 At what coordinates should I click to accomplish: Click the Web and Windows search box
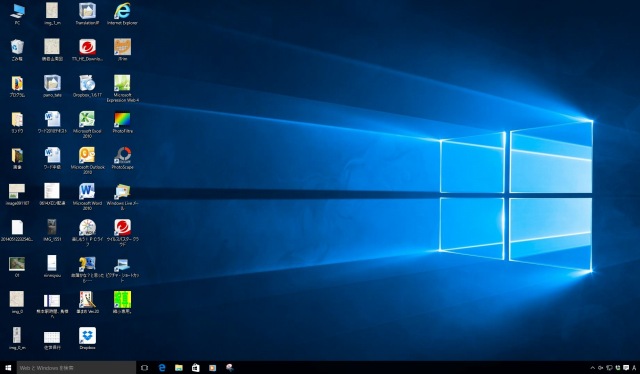coord(76,368)
